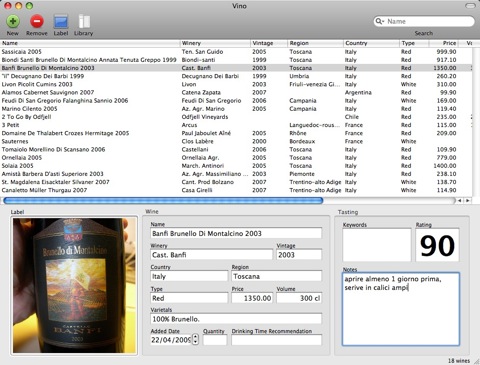480x365 pixels.
Task: Select the Decugnano Dei Barbi 1999 row
Action: coord(236,76)
